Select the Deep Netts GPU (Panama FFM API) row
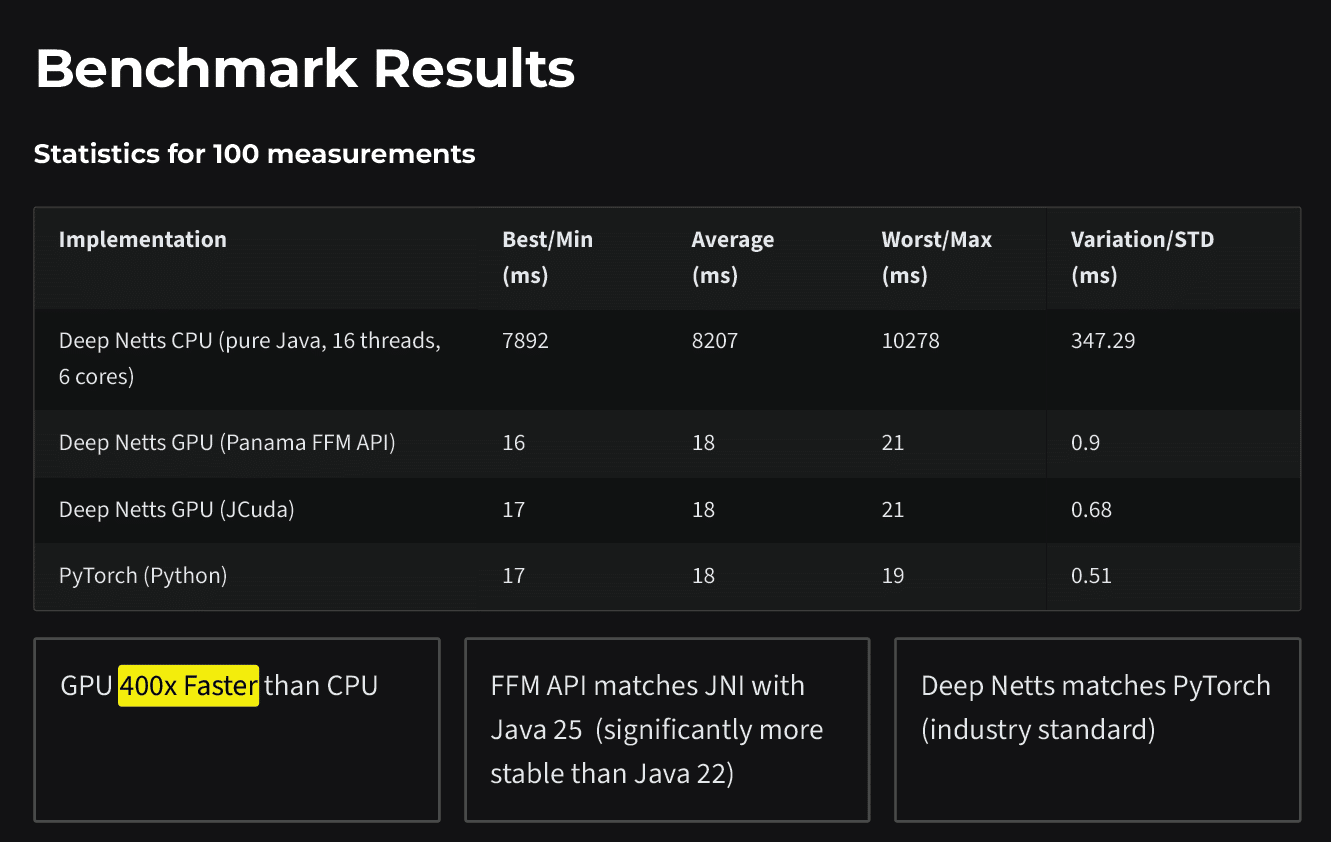The image size is (1331, 842). pyautogui.click(x=227, y=442)
